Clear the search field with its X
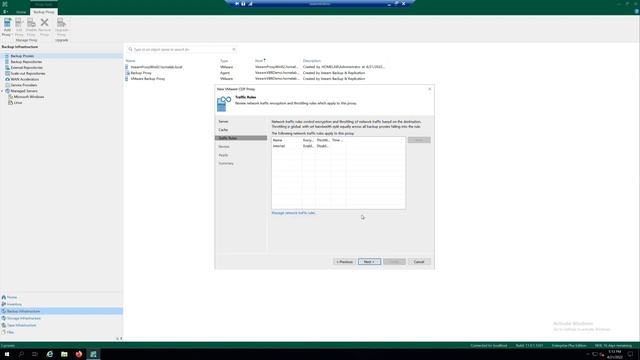The width and height of the screenshot is (640, 360). coord(234,49)
